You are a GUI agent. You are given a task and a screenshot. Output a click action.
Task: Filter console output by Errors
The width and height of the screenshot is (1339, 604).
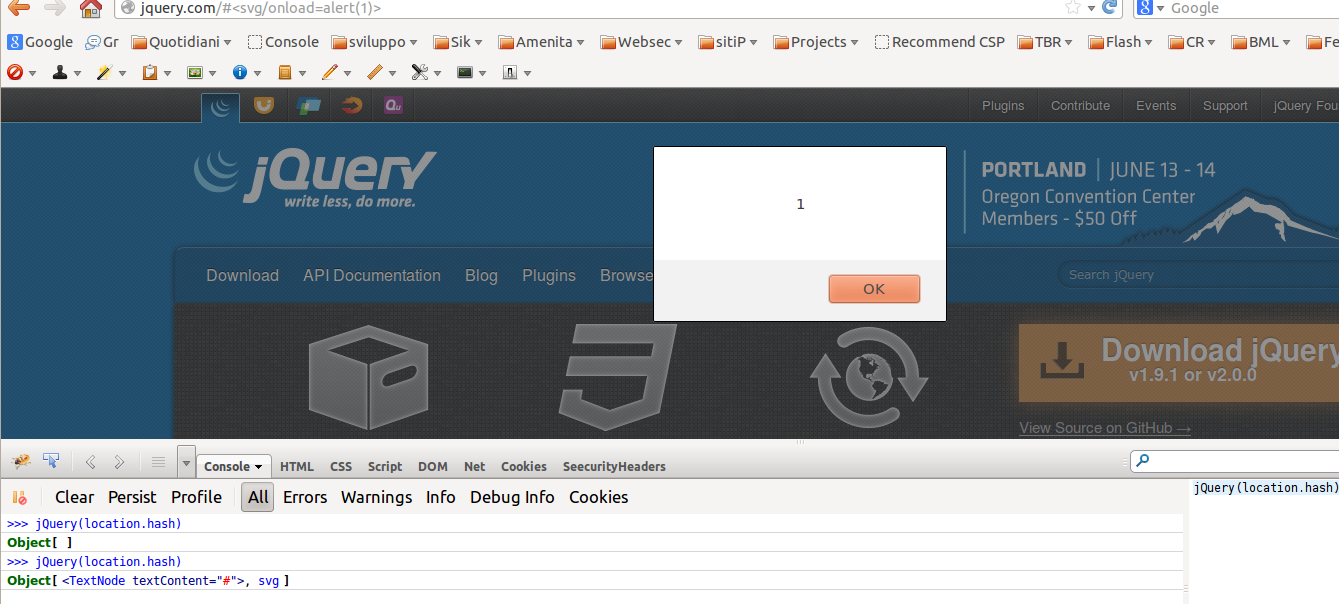coord(305,497)
